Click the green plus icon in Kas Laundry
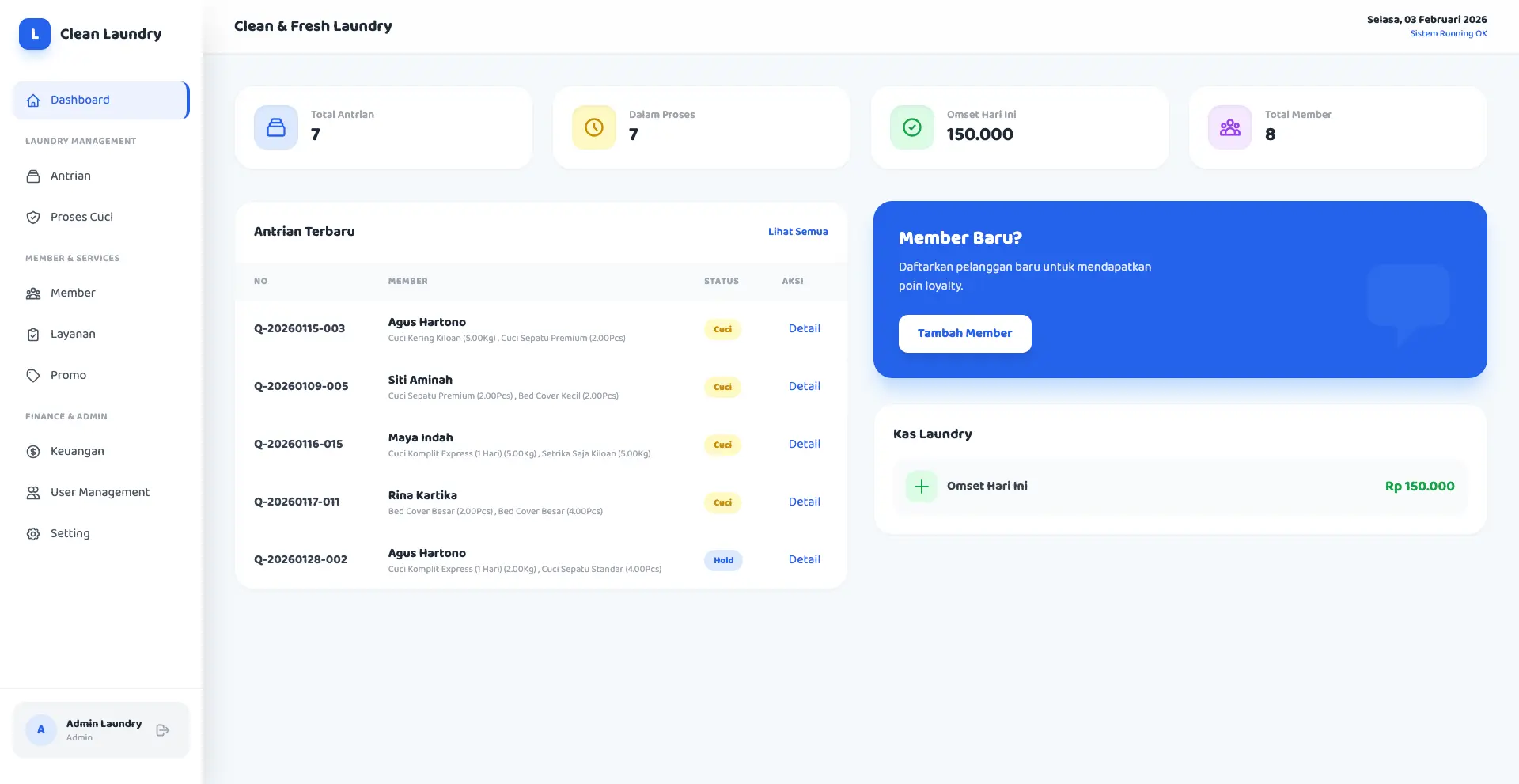The image size is (1519, 784). [x=922, y=487]
